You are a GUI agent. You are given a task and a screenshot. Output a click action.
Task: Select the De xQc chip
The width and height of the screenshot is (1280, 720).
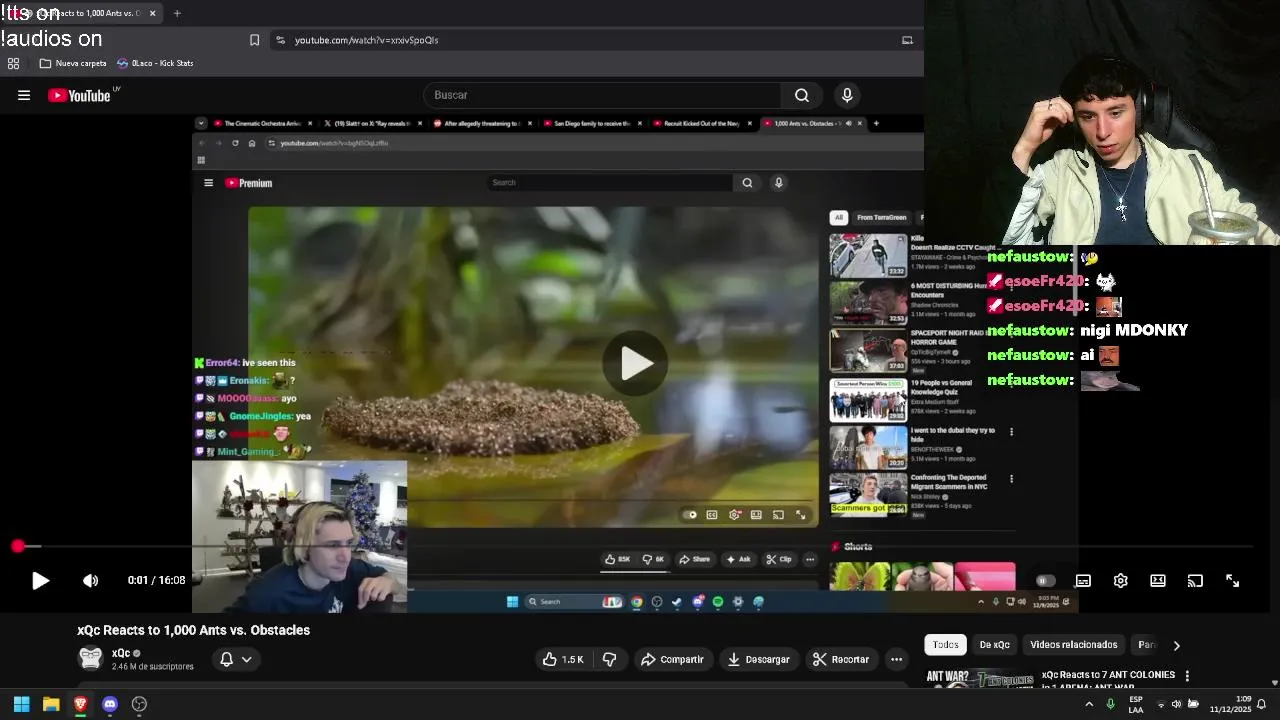coord(994,645)
